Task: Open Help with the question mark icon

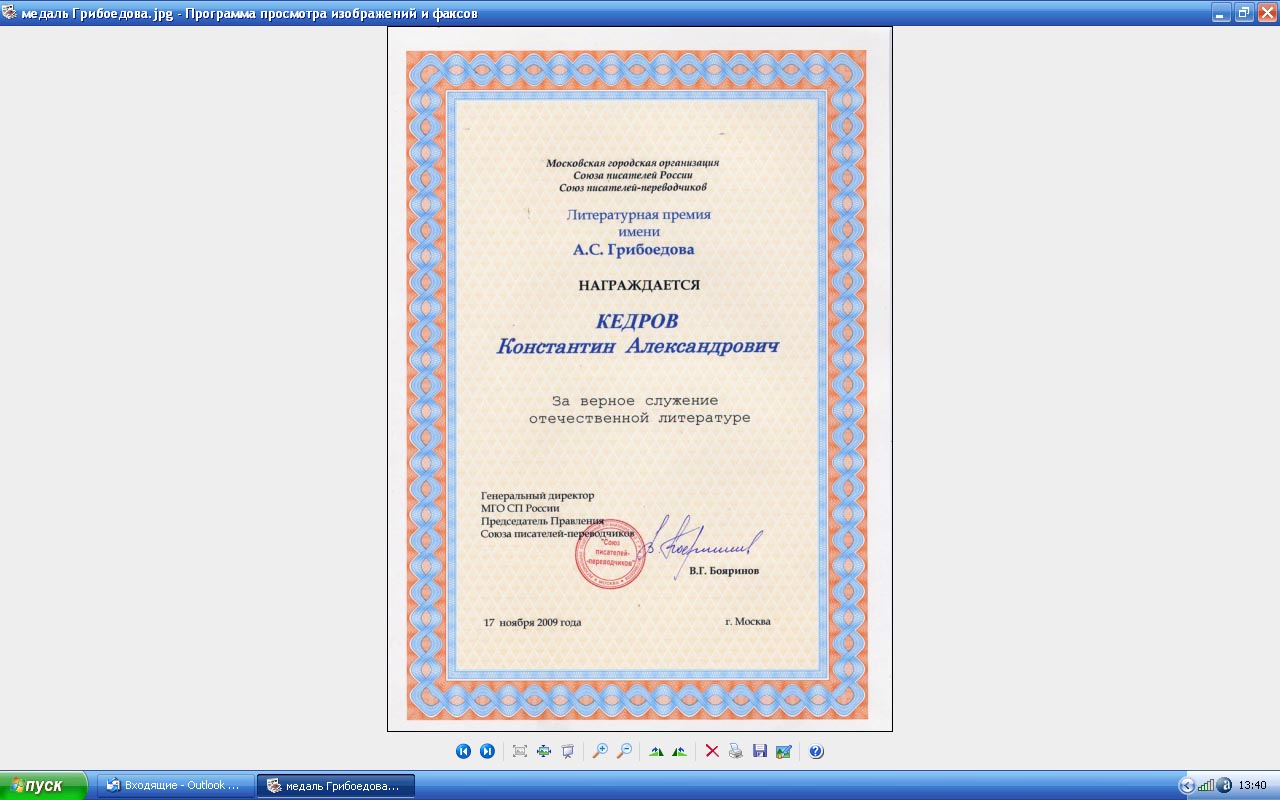Action: pyautogui.click(x=816, y=751)
